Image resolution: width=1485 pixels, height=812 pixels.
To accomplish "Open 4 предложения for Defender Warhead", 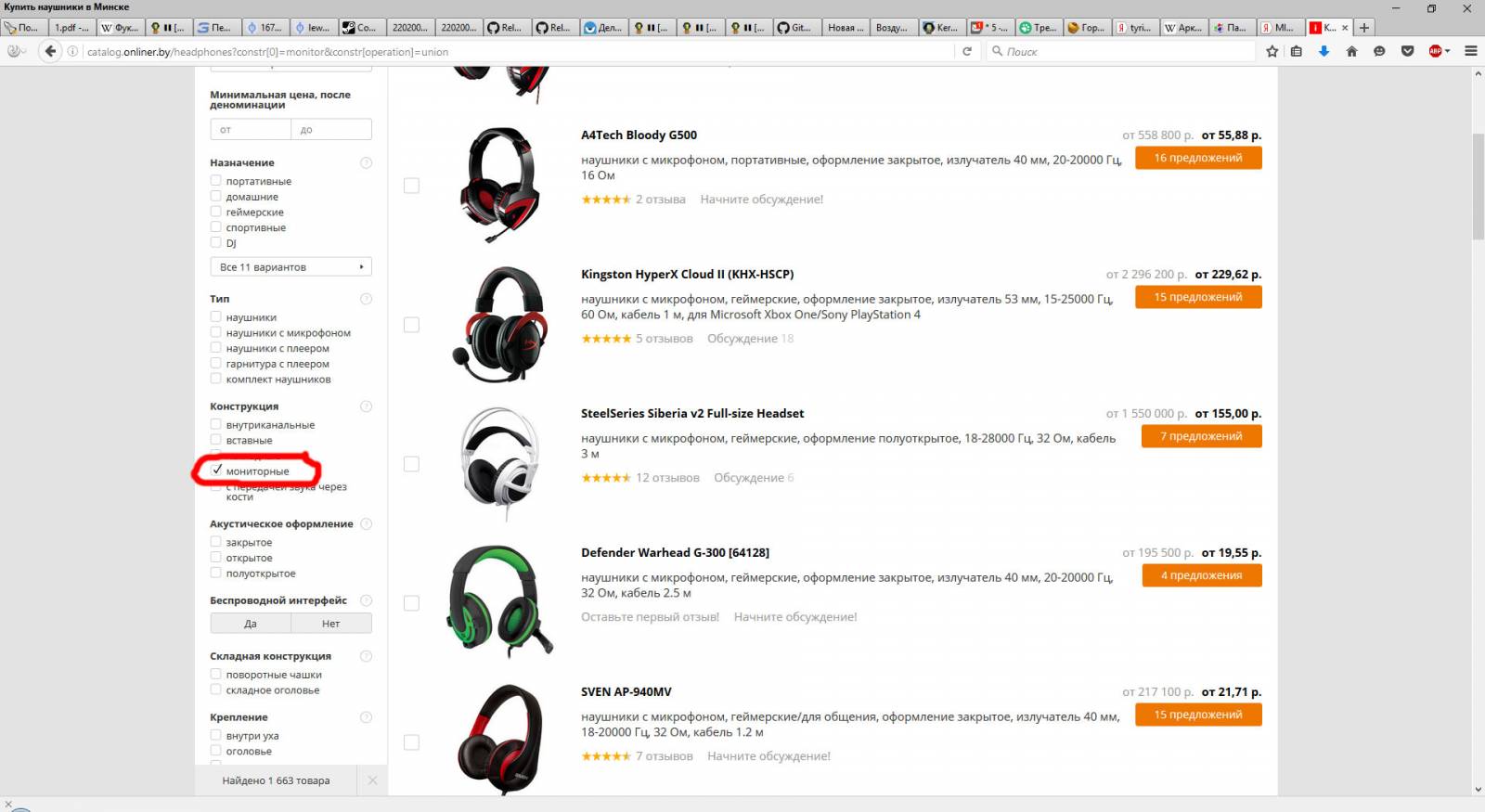I will click(x=1202, y=575).
